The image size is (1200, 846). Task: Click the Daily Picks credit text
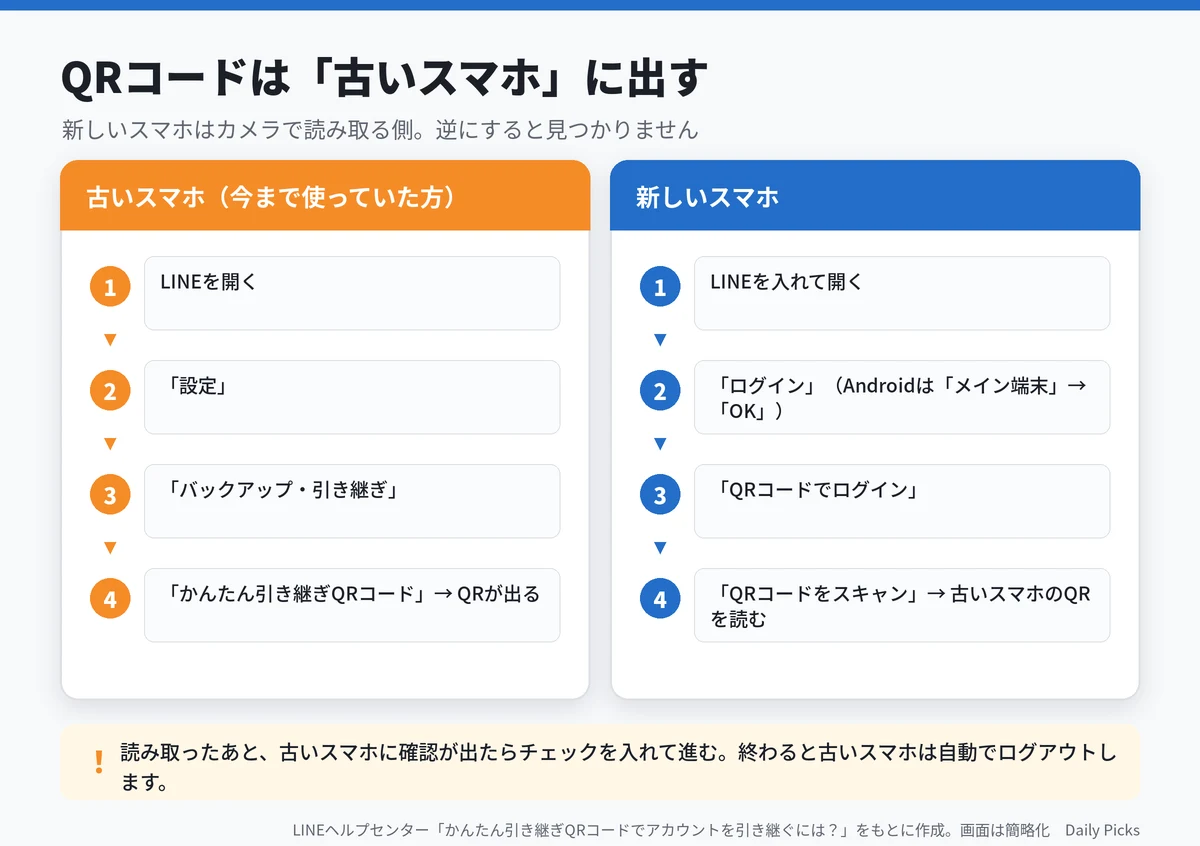(x=1102, y=830)
